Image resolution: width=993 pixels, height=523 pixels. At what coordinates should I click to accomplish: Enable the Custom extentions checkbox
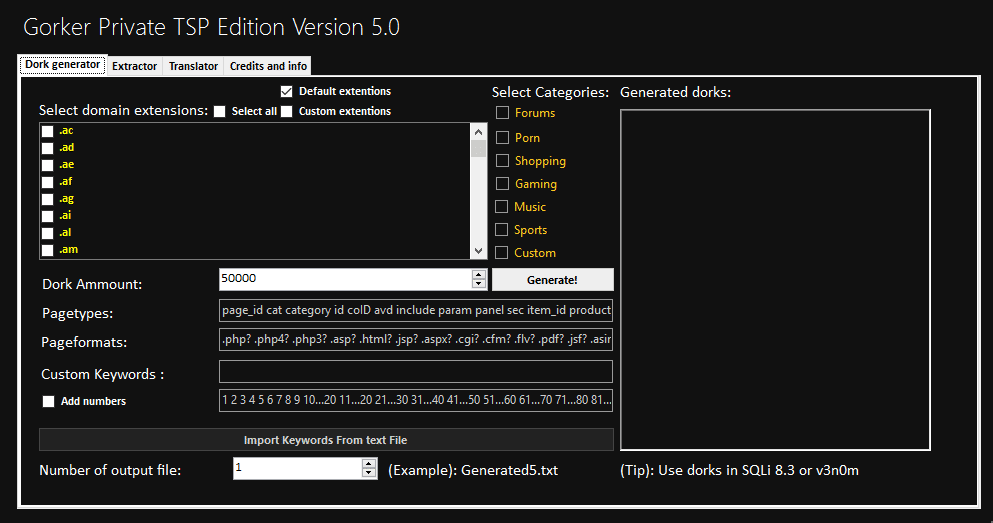coord(286,111)
